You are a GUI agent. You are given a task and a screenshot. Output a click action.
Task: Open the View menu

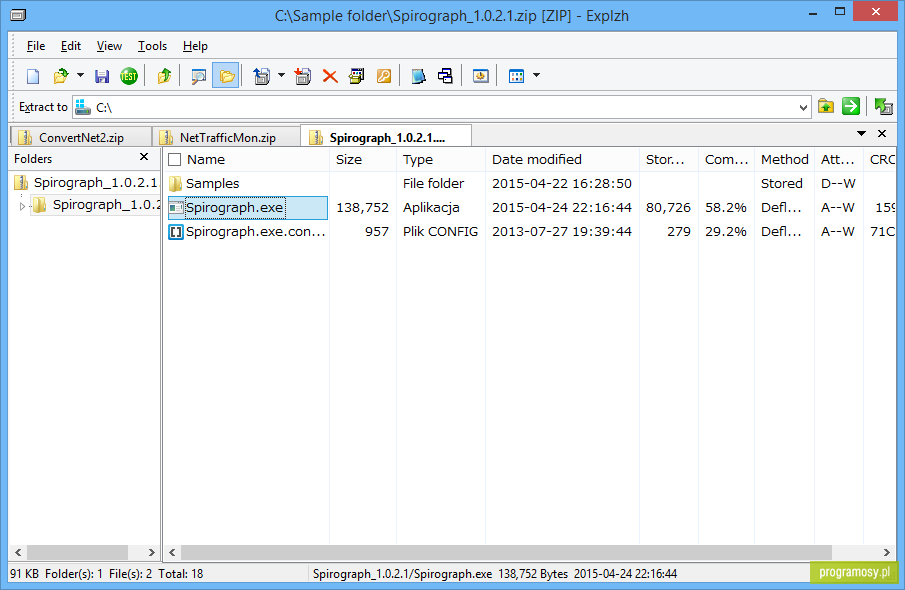pos(109,46)
